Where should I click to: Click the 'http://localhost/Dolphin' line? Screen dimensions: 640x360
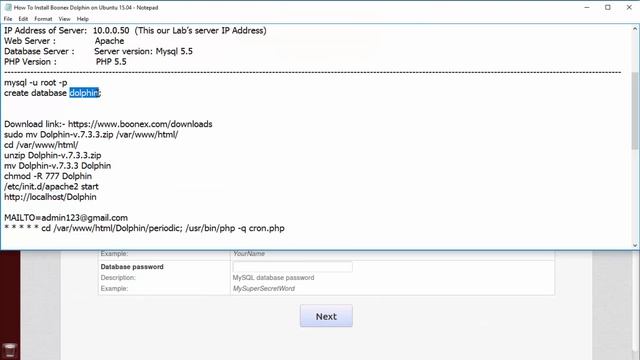50,197
